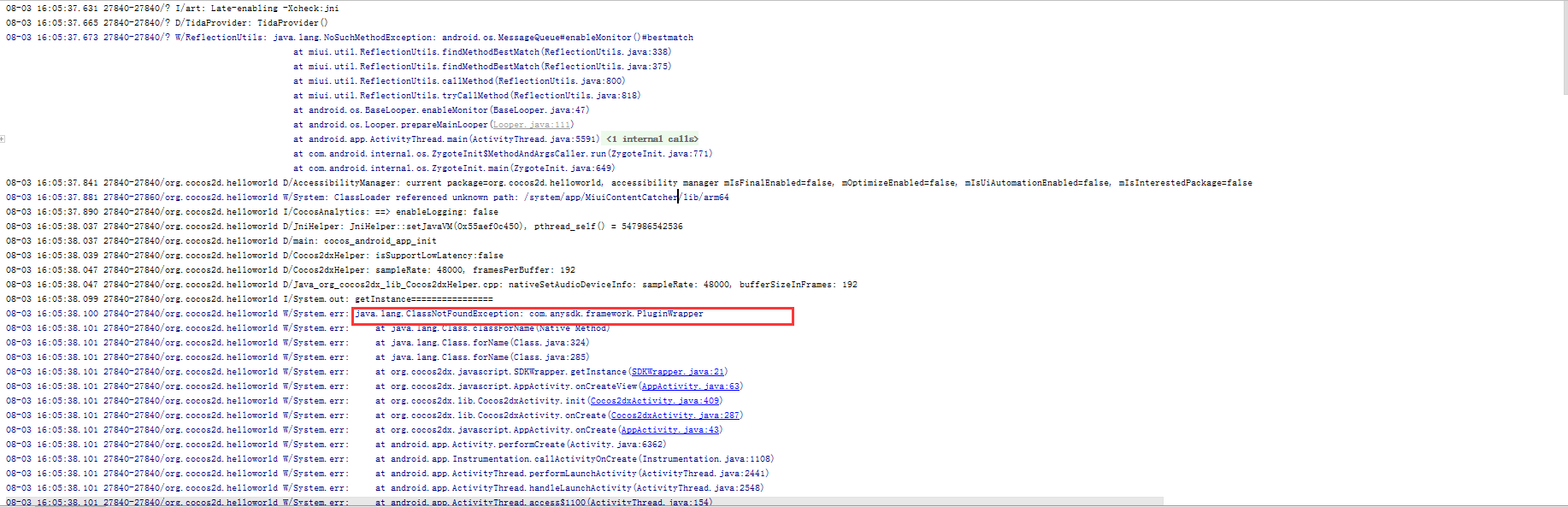Click the JniHelper::setJavaVM log line
This screenshot has width=1568, height=507.
pos(345,227)
